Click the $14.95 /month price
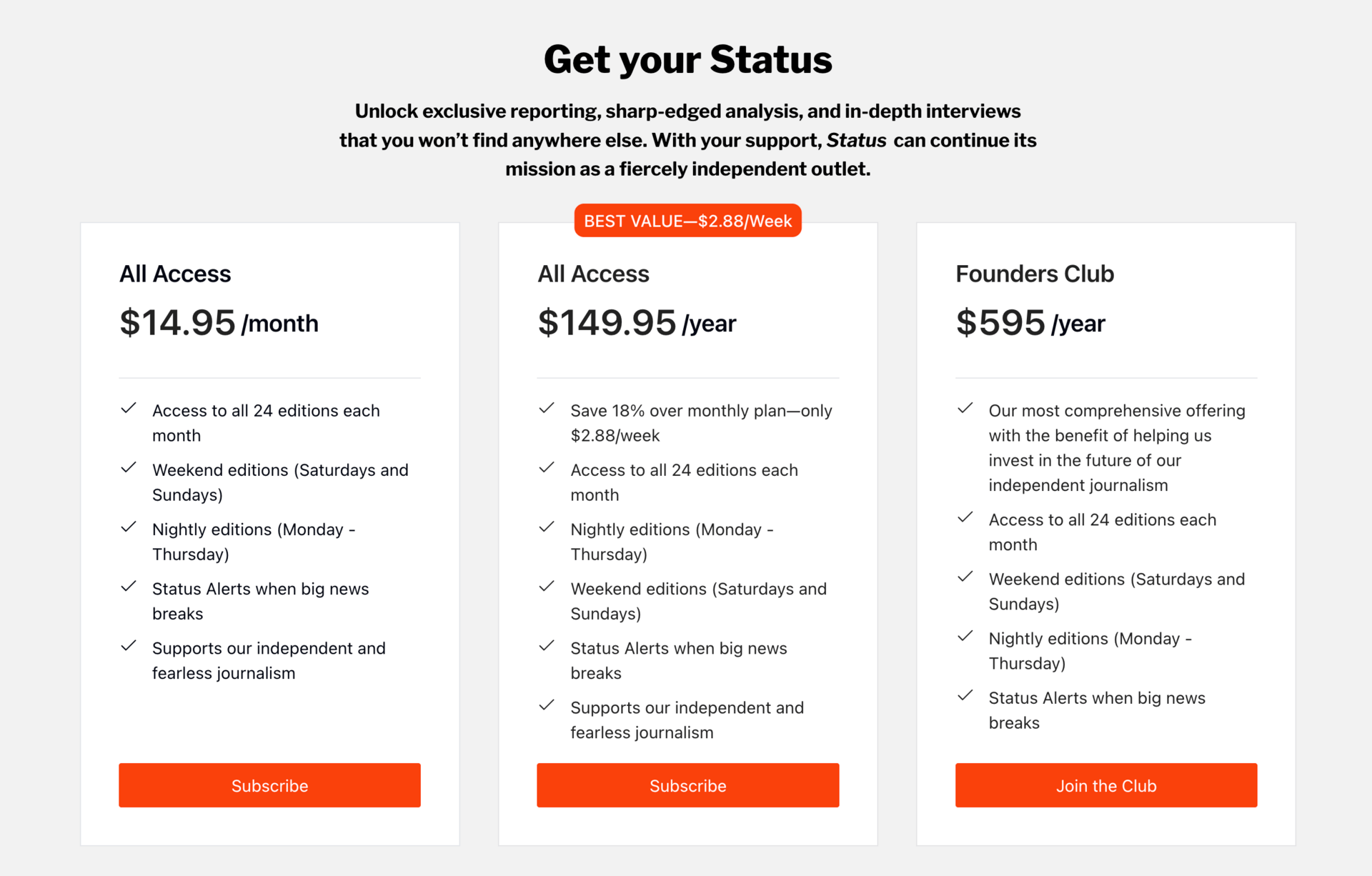This screenshot has height=876, width=1372. (219, 323)
